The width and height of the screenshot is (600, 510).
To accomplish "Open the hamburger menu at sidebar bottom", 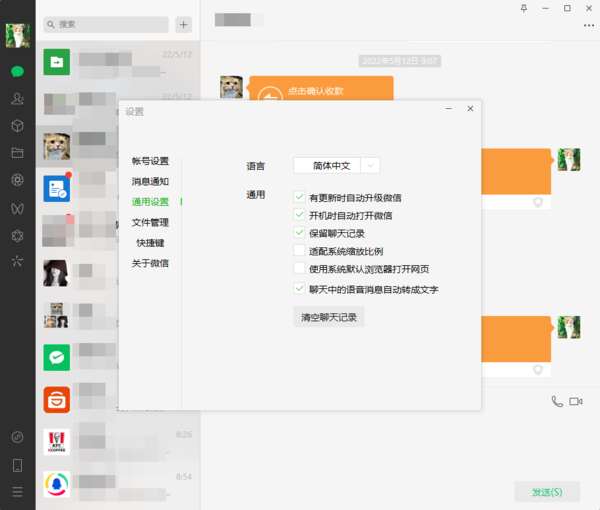I will [x=17, y=491].
